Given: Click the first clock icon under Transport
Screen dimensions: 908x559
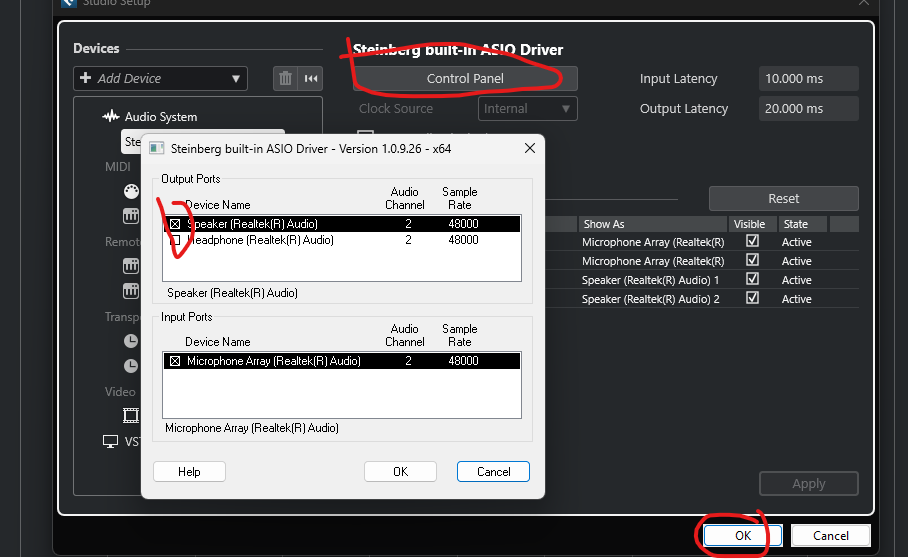Looking at the screenshot, I should 131,341.
